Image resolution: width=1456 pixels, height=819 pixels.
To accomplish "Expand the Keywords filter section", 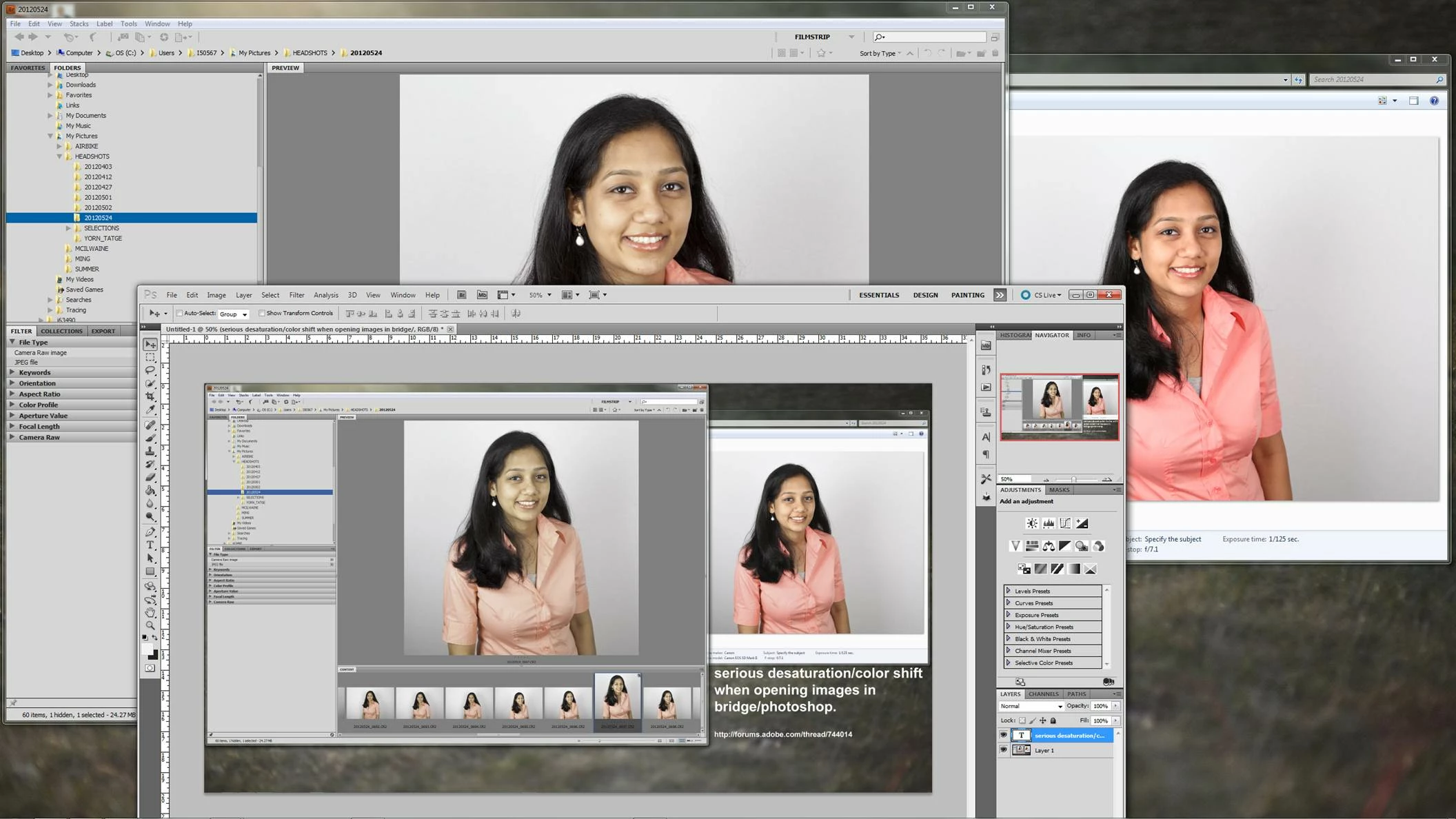I will (12, 372).
